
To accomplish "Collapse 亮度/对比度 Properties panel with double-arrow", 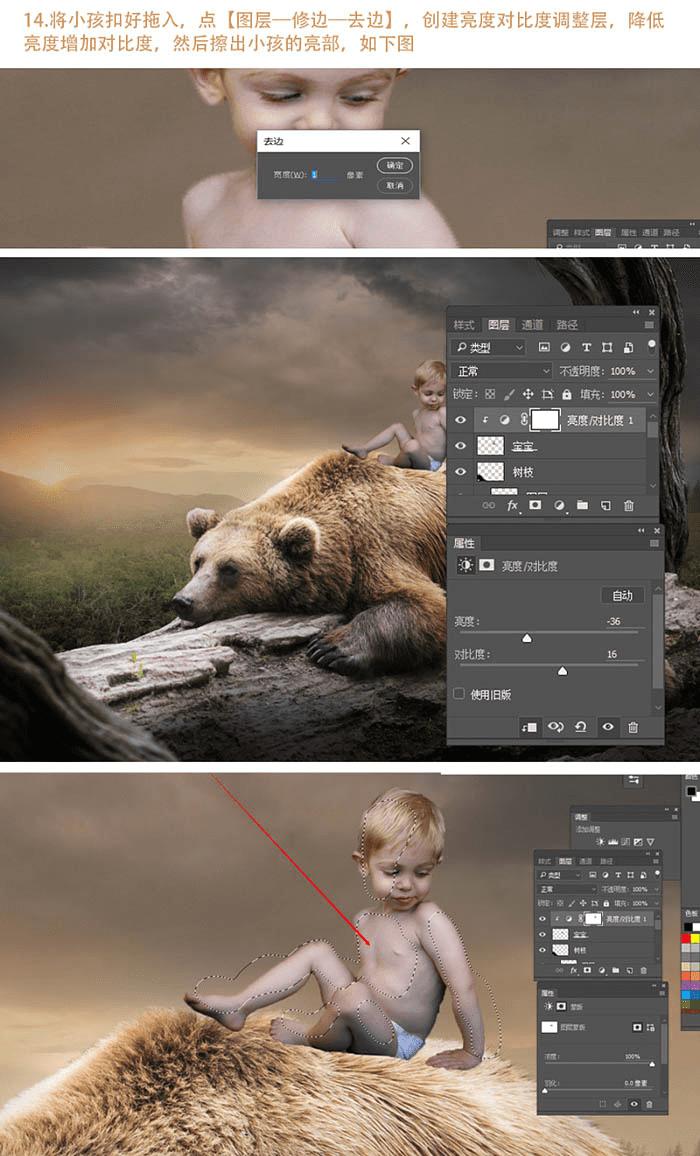I will (x=641, y=531).
